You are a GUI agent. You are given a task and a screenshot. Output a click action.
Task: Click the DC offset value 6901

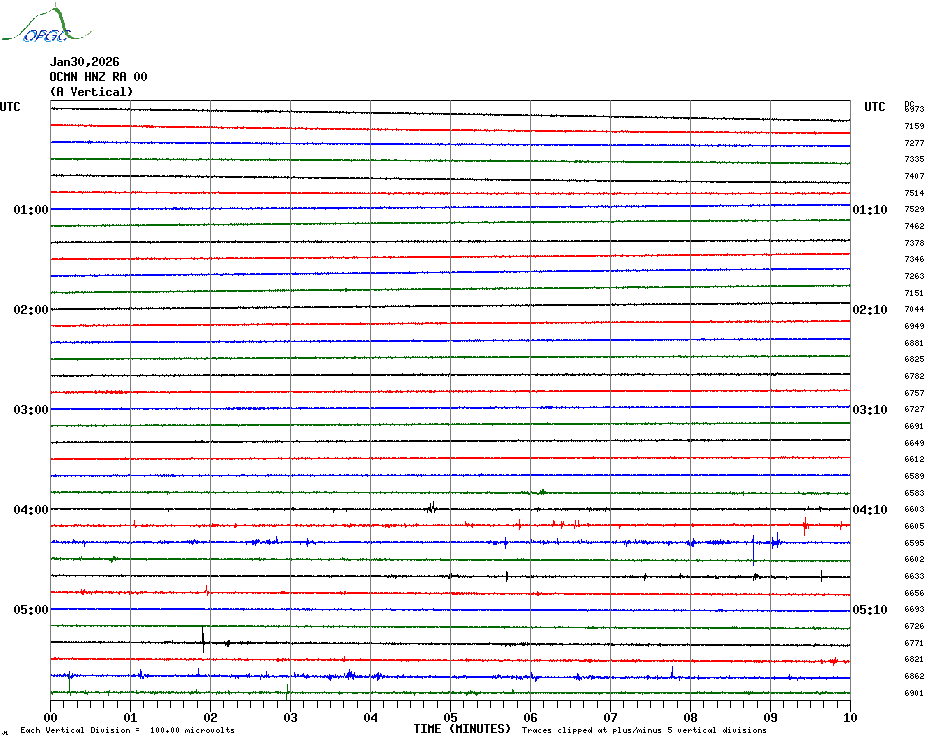click(914, 693)
